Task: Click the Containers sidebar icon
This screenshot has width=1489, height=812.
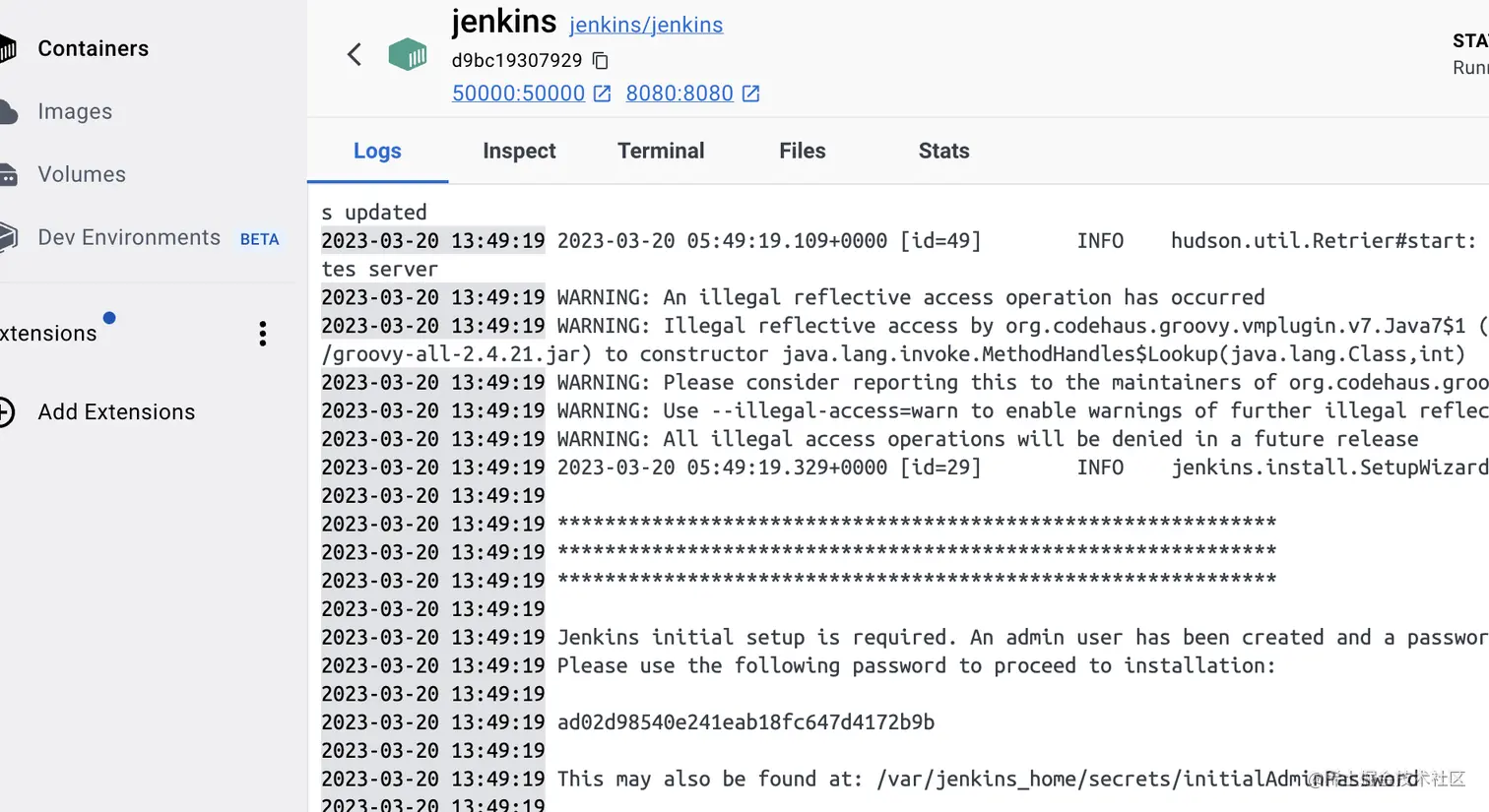Action: click(x=8, y=48)
